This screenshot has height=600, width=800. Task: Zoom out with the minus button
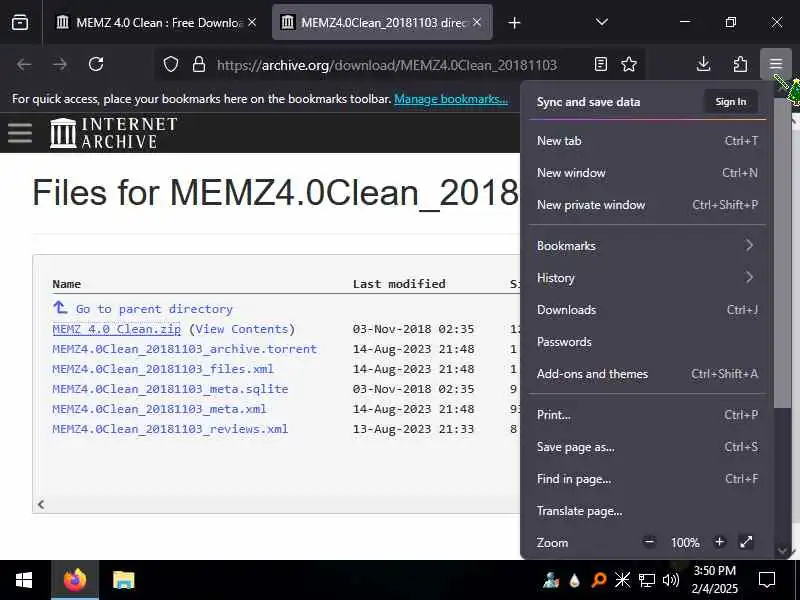pos(649,542)
